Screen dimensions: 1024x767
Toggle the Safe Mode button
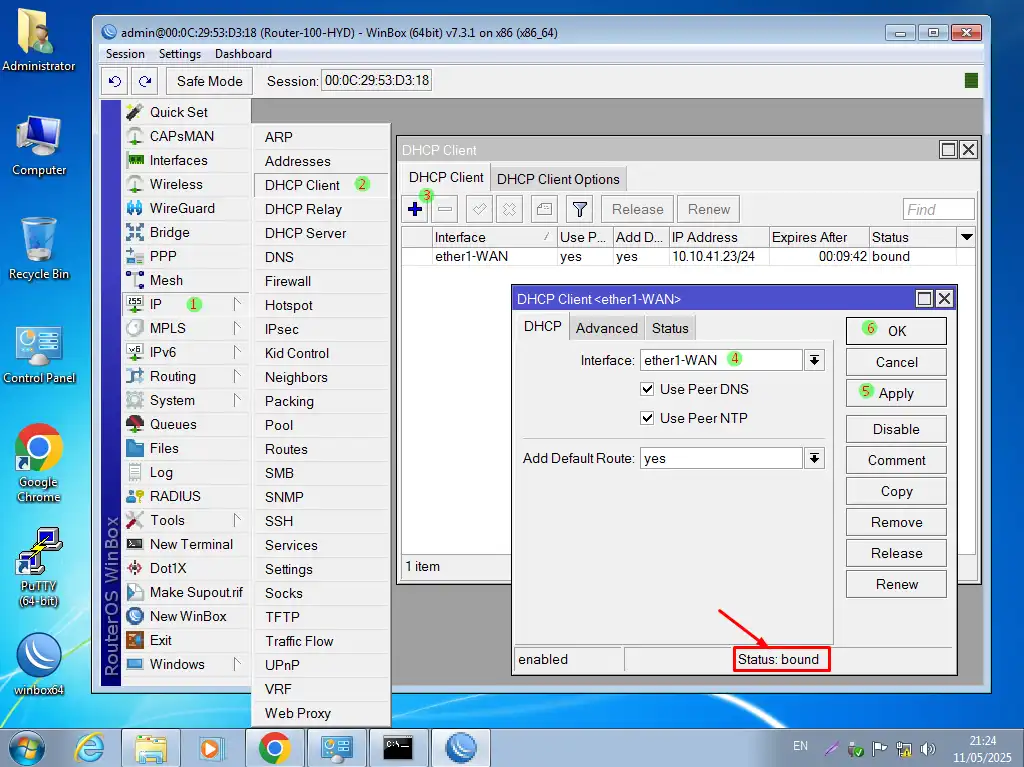pos(210,81)
